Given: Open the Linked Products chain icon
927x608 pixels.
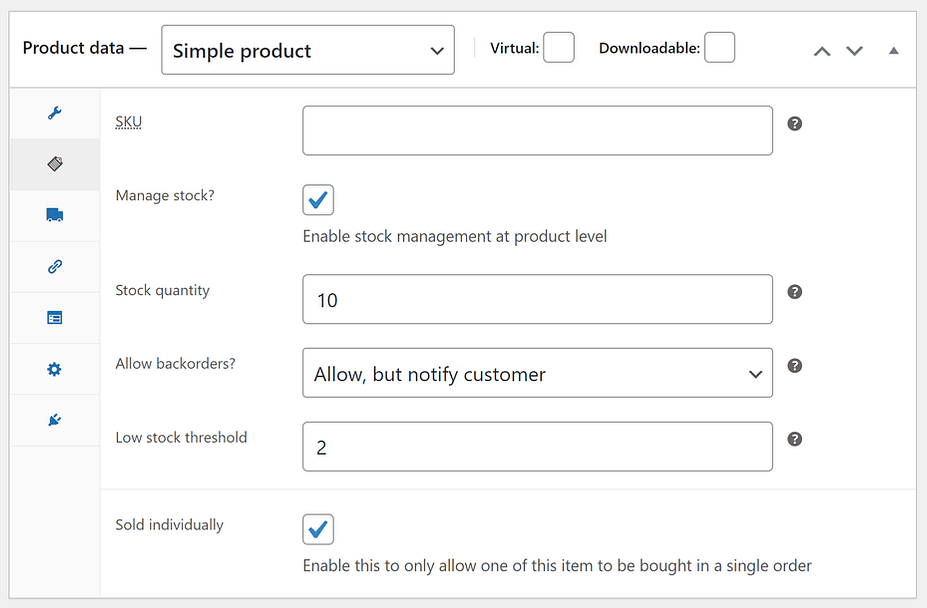Looking at the screenshot, I should (55, 267).
